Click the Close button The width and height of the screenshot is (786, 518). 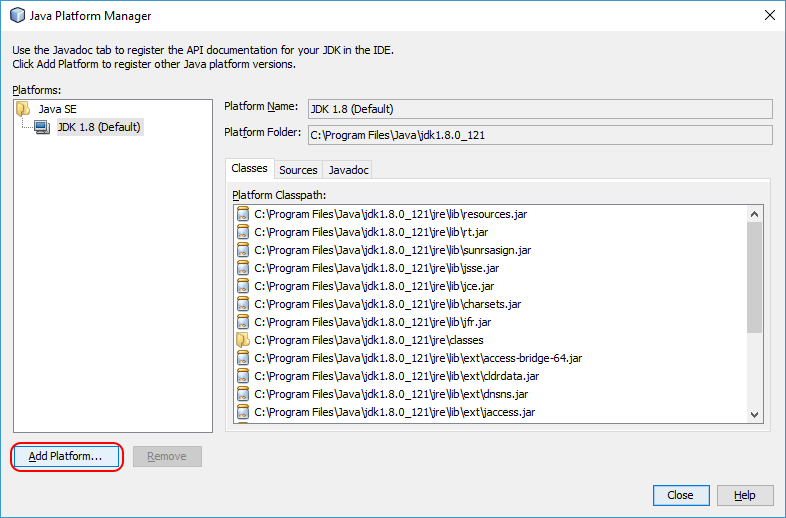680,495
